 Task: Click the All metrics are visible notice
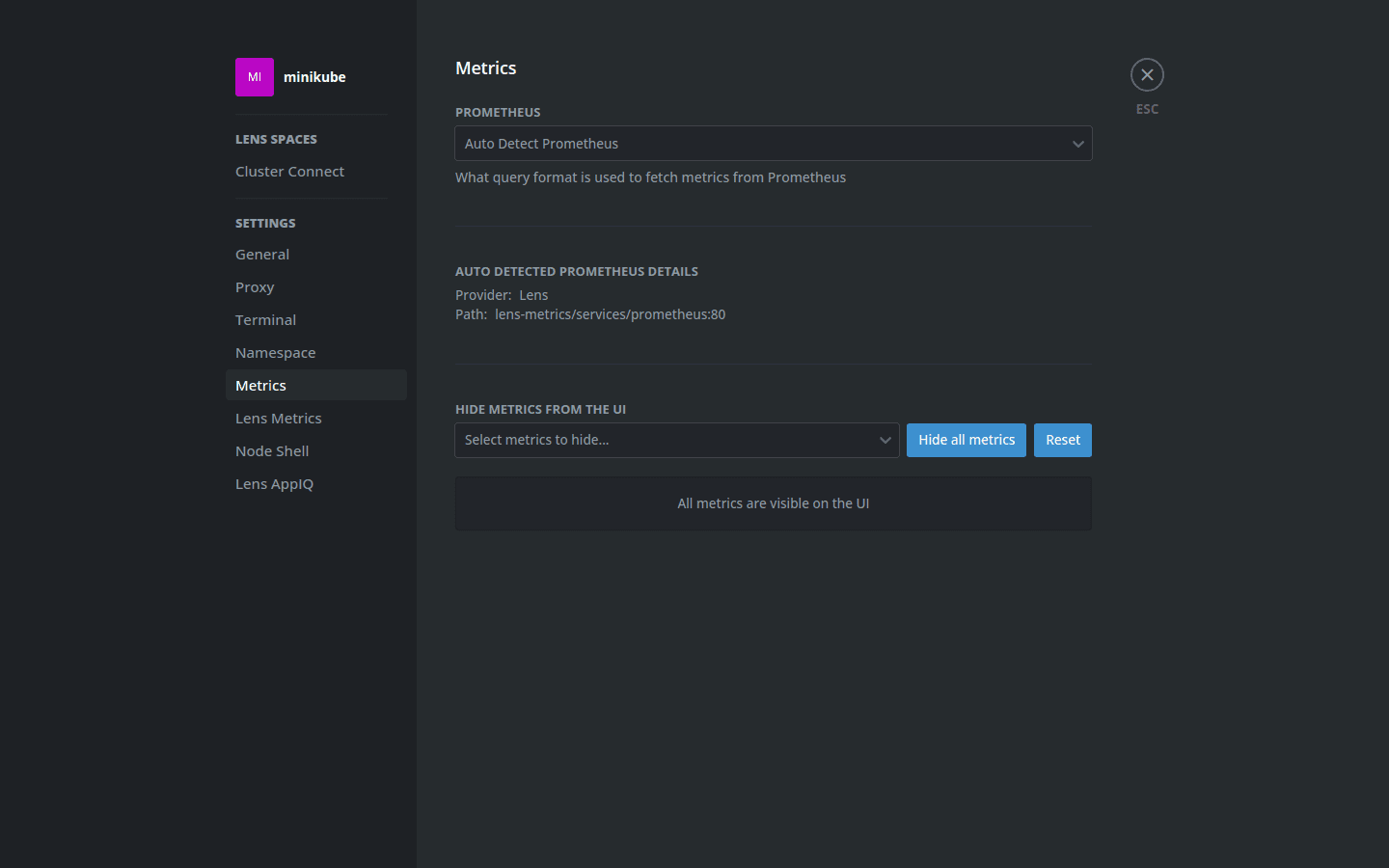point(773,503)
